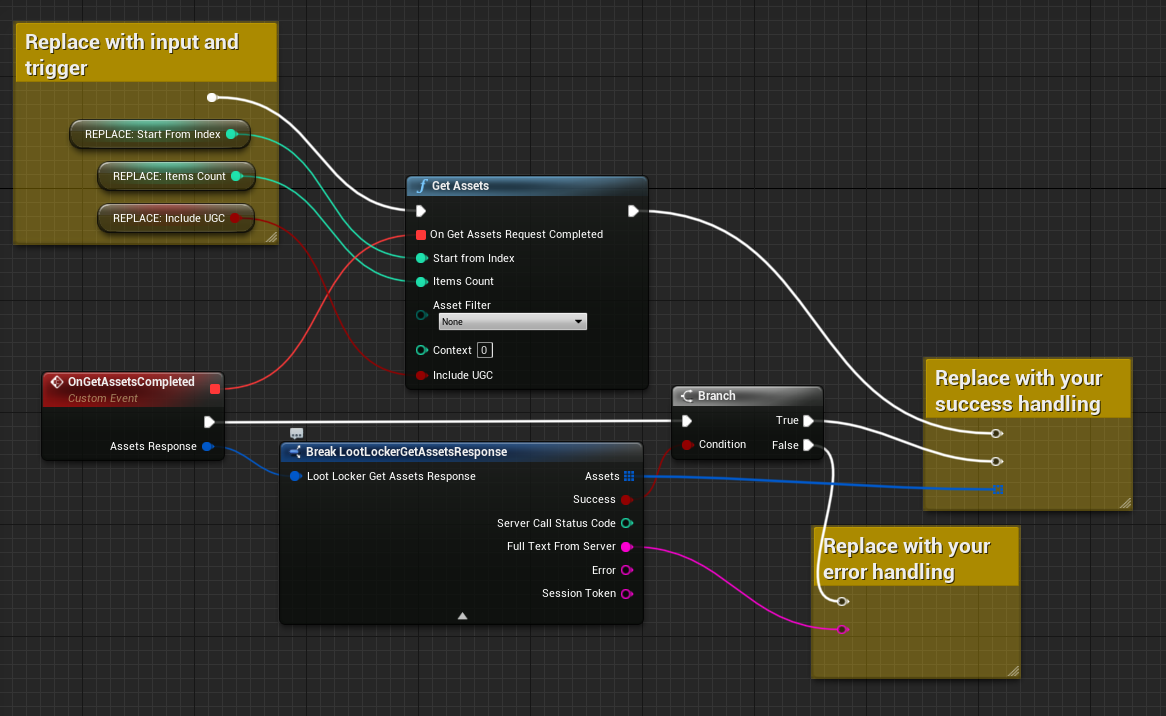Select the REPLACE: Start From Index variable node
Viewport: 1166px width, 716px height.
(x=152, y=134)
